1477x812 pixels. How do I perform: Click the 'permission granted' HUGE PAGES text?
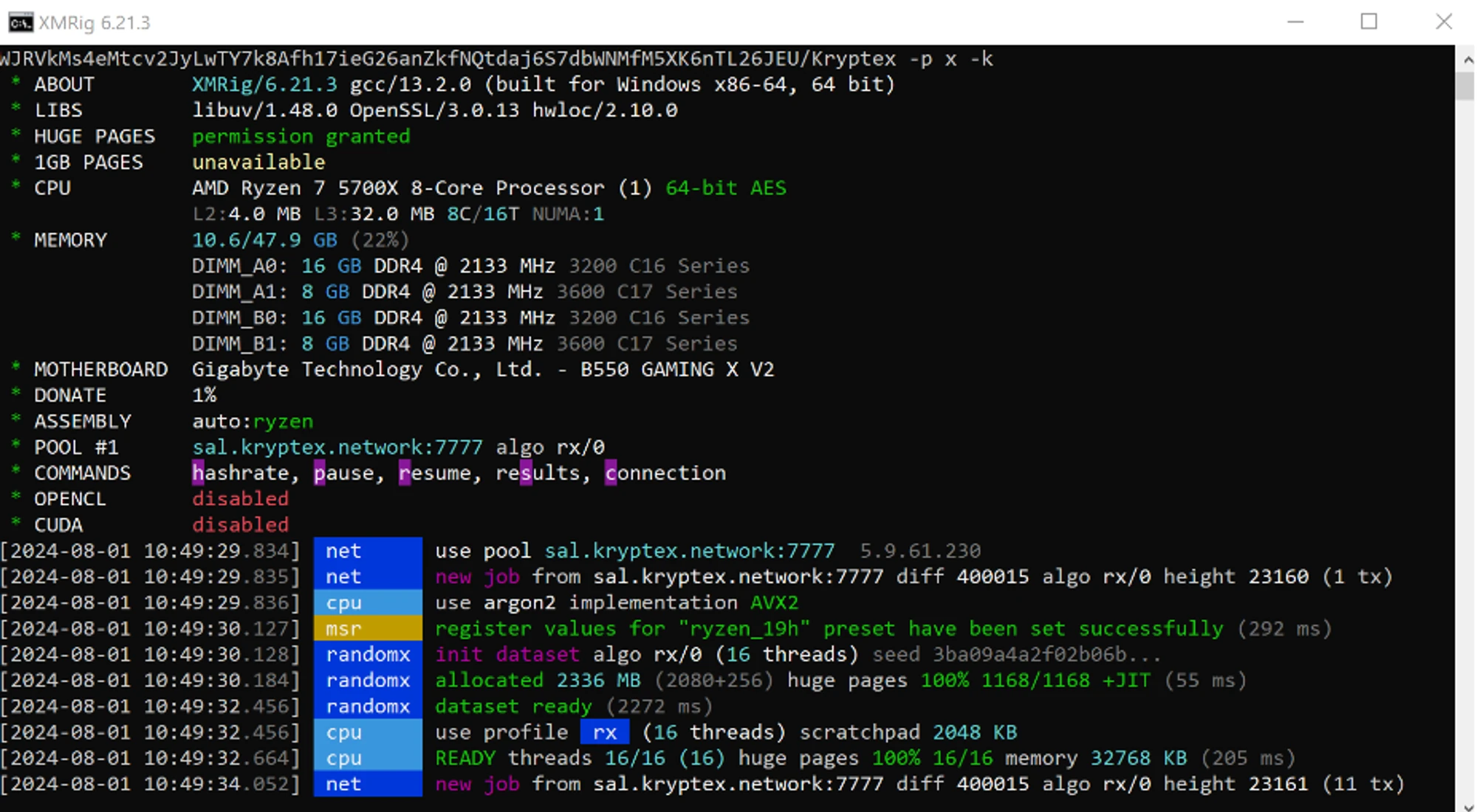pyautogui.click(x=301, y=137)
